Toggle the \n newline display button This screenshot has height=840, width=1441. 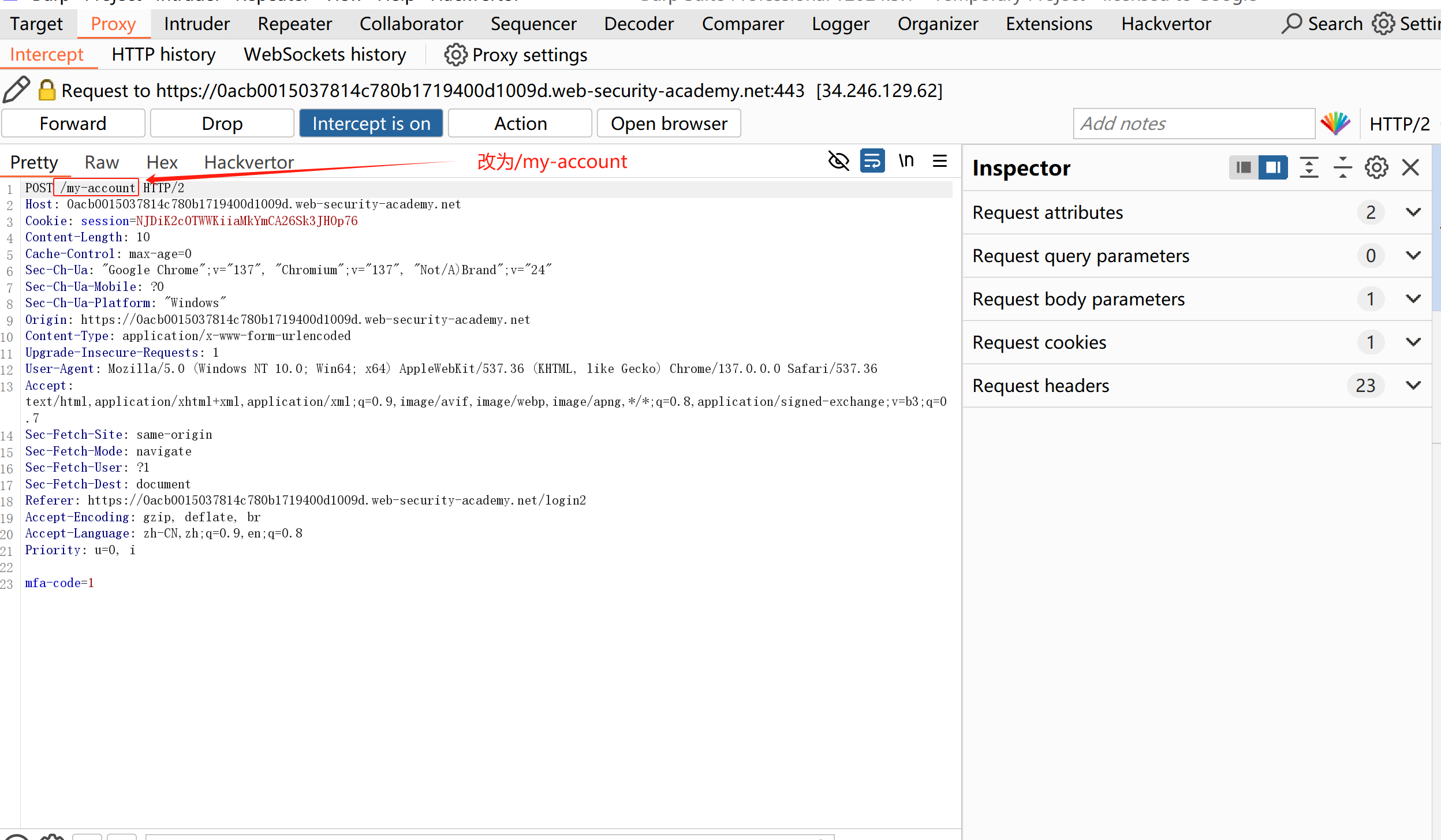[x=906, y=160]
